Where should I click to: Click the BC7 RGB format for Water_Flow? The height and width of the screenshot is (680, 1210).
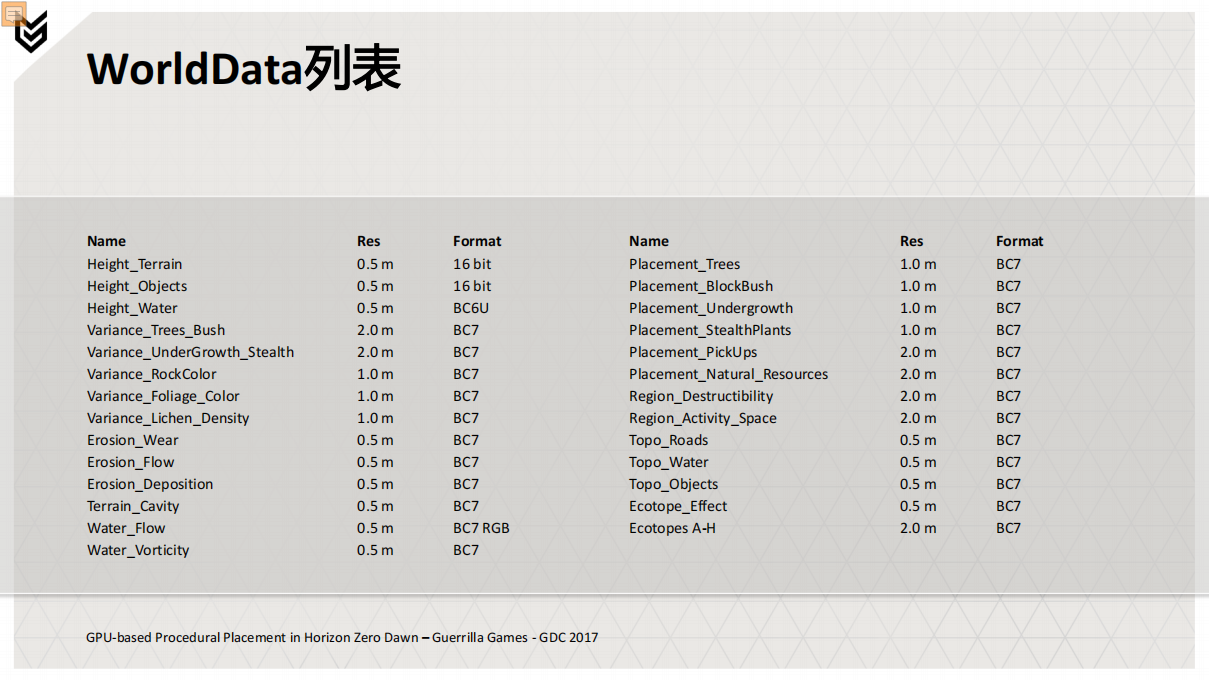481,528
